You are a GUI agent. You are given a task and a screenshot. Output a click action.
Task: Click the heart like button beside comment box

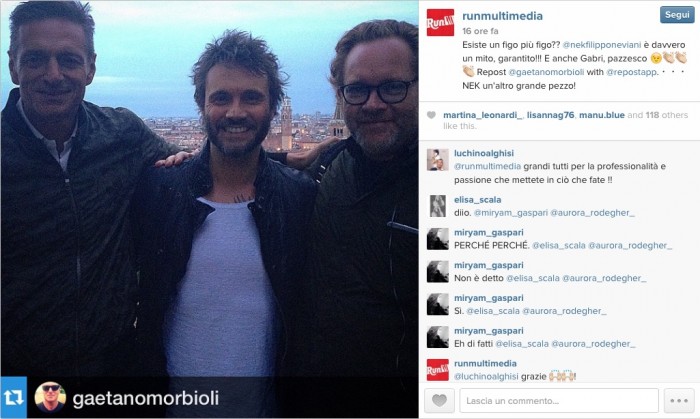pyautogui.click(x=439, y=400)
